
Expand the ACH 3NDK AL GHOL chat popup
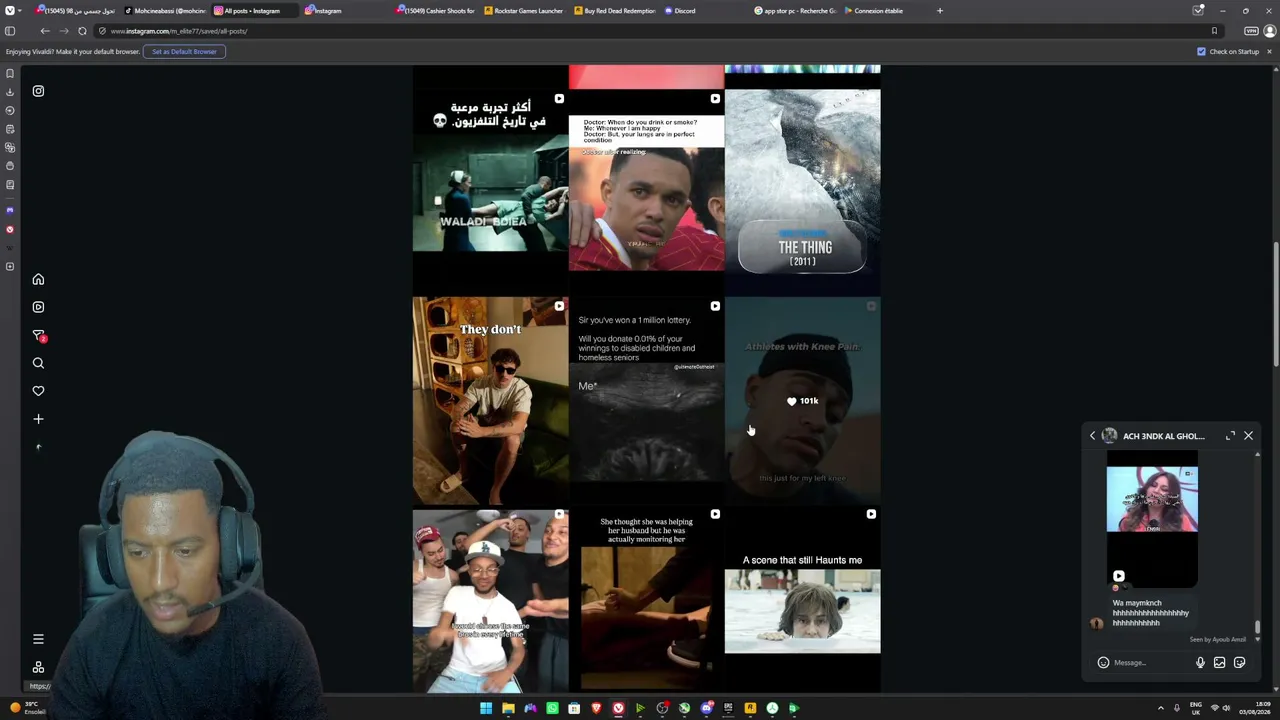pos(1230,436)
